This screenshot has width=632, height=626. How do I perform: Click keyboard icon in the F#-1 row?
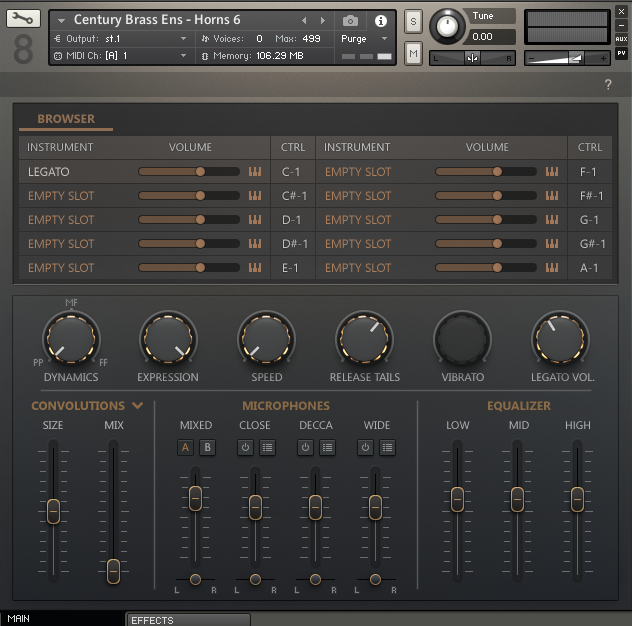(x=552, y=196)
